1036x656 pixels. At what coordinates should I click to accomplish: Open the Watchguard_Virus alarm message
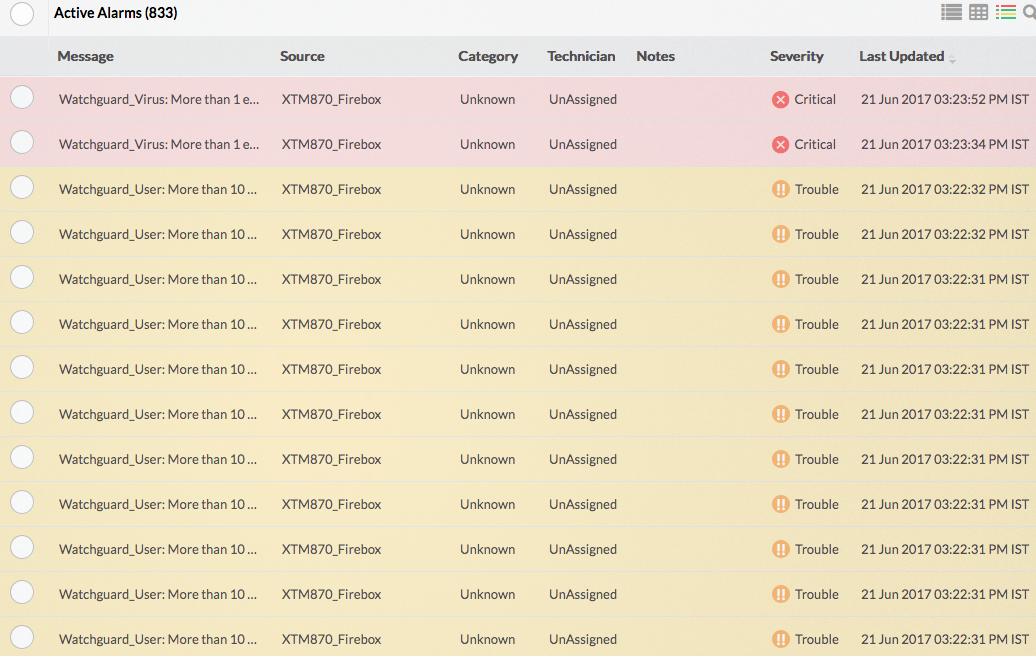(158, 99)
